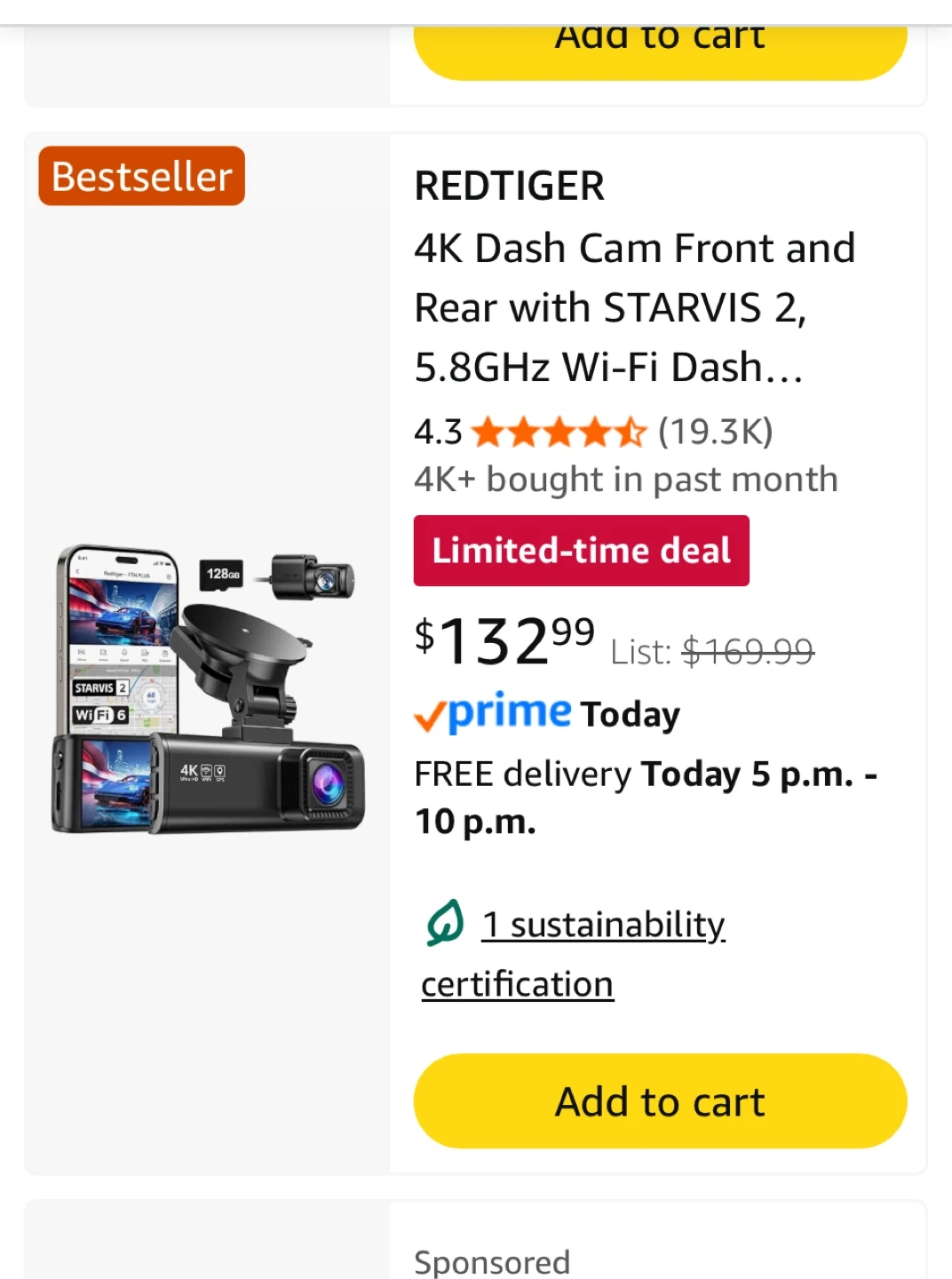
Task: Click the $132.99 deal price
Action: 504,639
